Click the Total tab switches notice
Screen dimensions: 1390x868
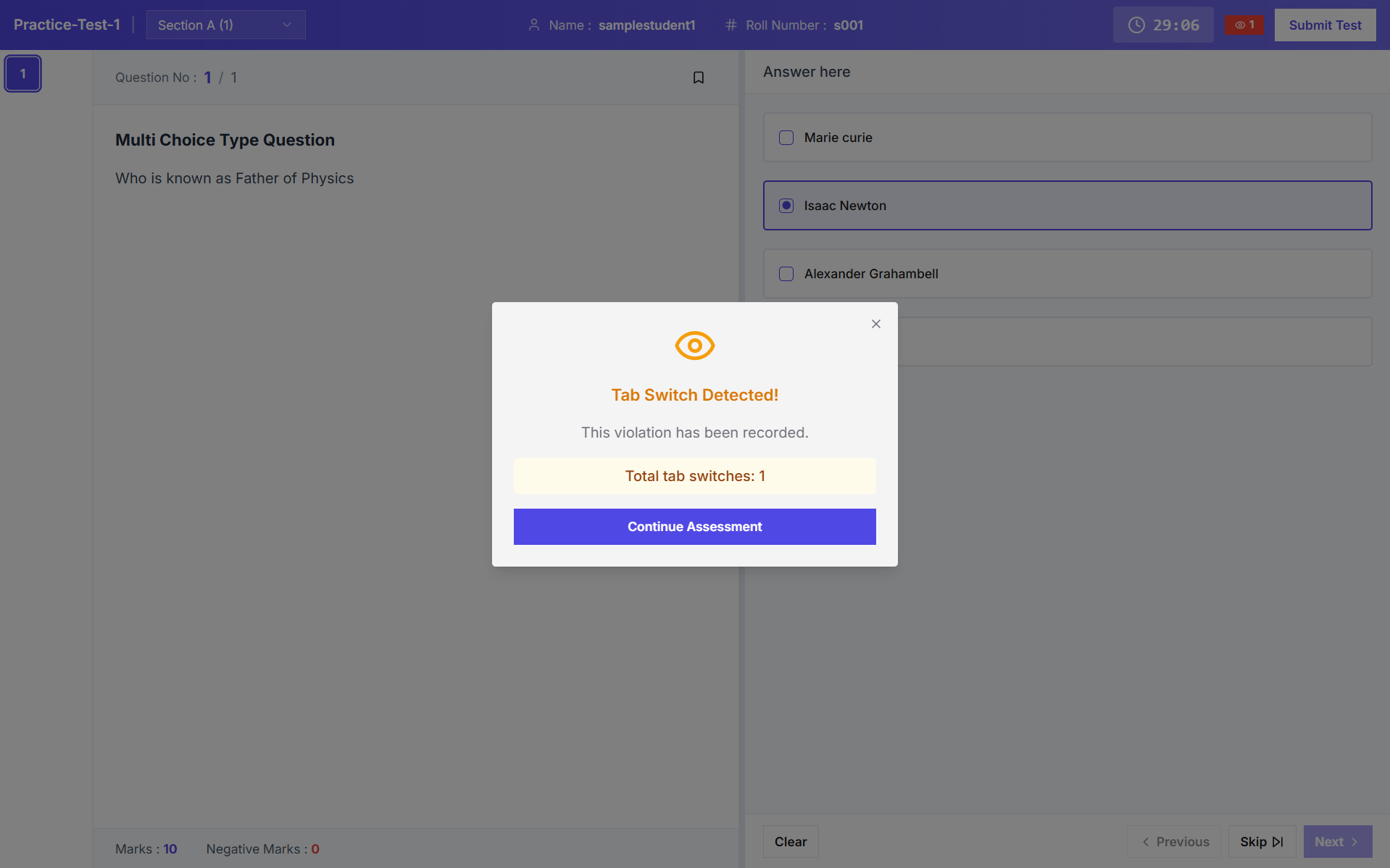pos(694,476)
